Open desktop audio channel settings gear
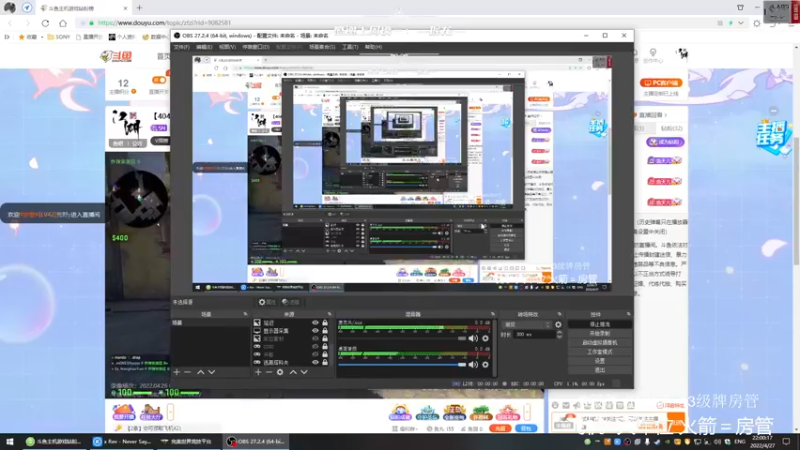This screenshot has height=450, width=800. [x=485, y=364]
